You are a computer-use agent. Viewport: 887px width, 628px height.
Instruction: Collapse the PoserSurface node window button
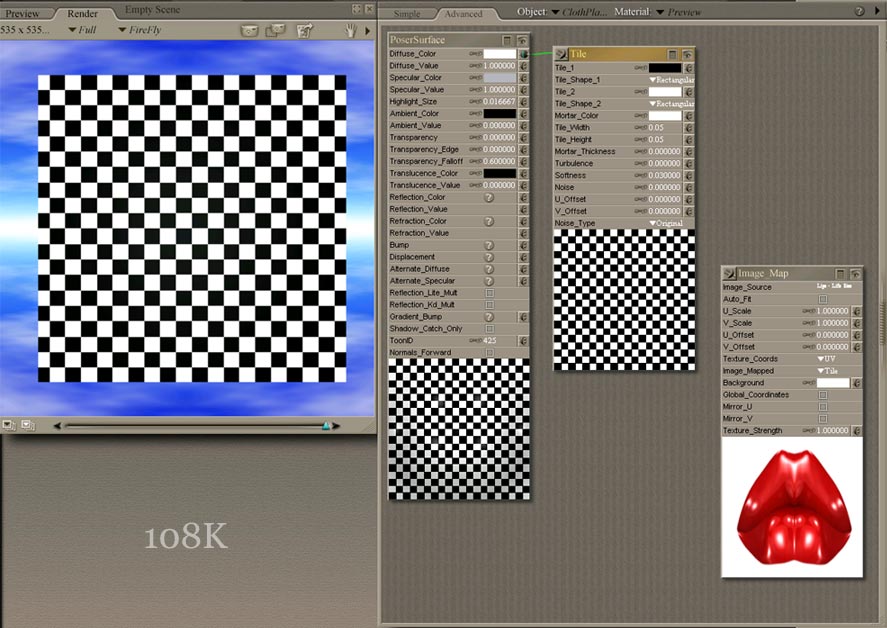507,40
